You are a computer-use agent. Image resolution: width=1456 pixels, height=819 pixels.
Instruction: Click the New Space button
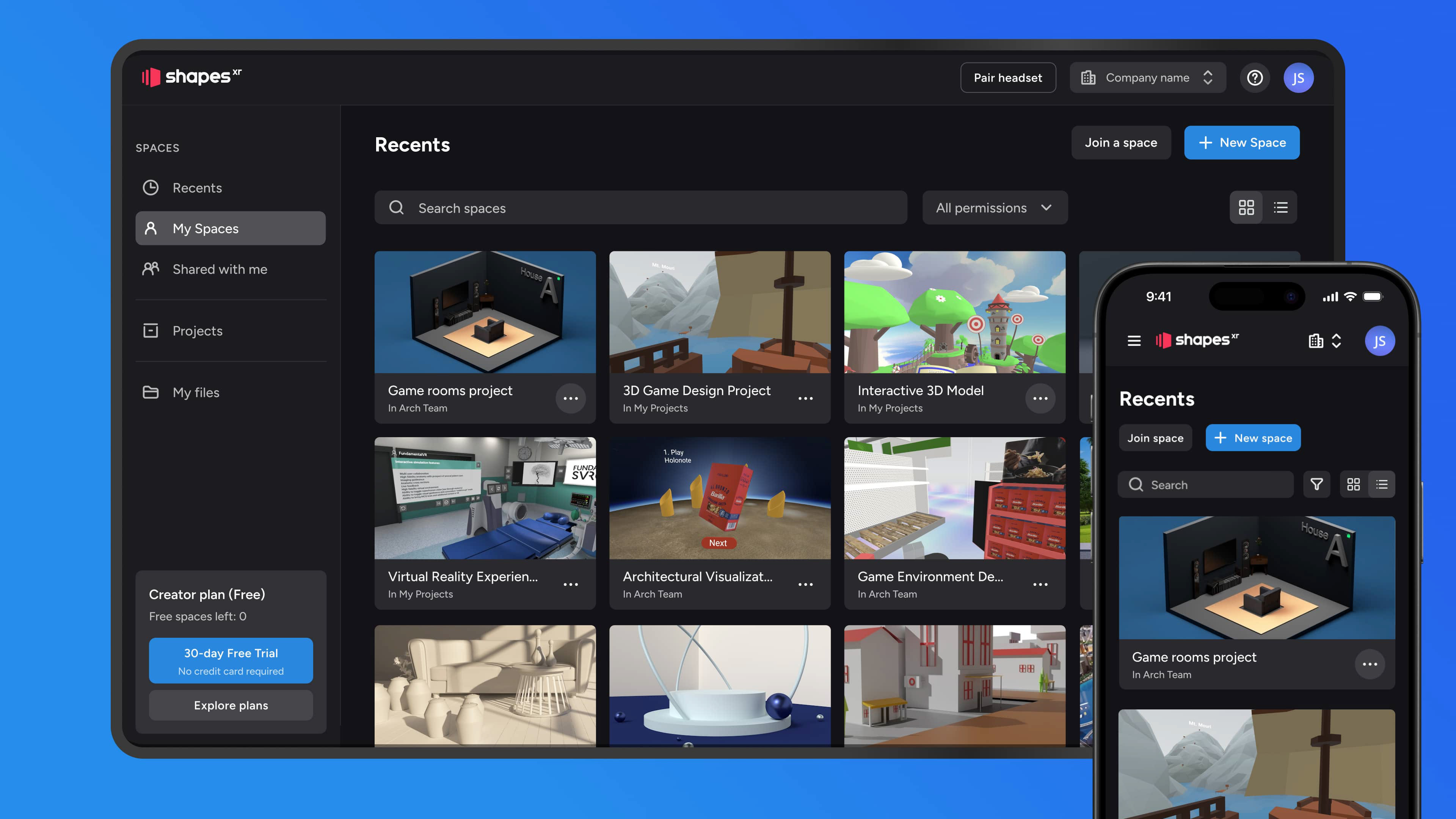coord(1241,143)
